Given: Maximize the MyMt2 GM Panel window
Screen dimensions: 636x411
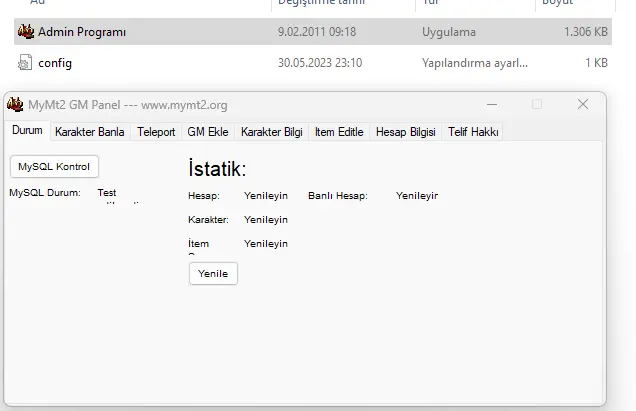Looking at the screenshot, I should pos(537,105).
